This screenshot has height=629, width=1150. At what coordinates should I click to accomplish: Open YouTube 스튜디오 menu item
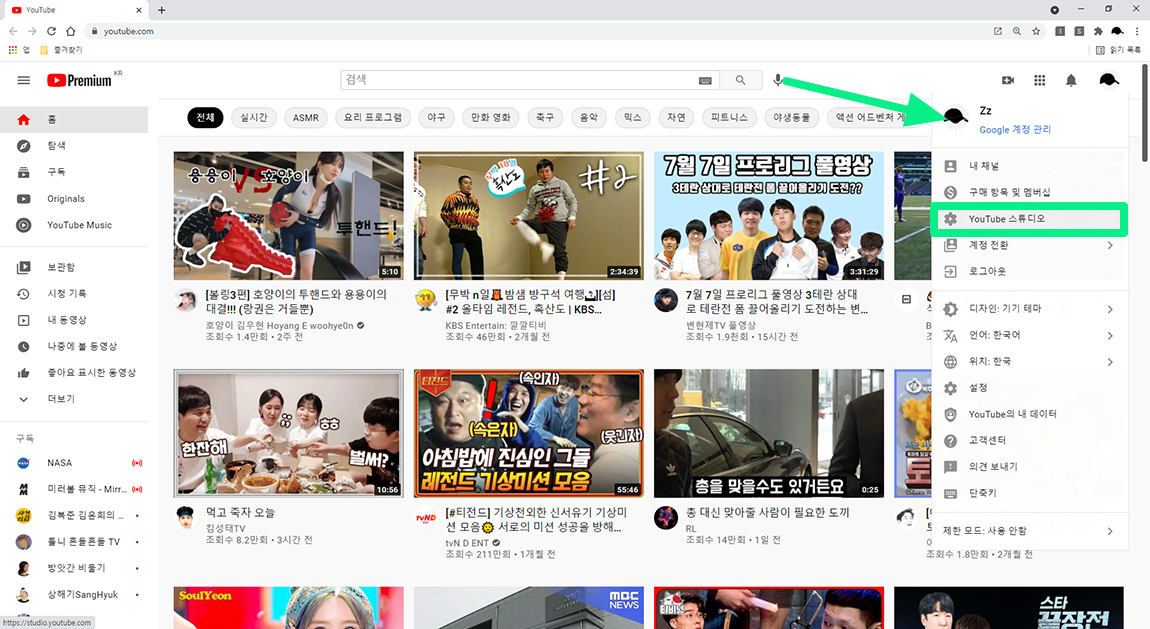coord(1030,219)
